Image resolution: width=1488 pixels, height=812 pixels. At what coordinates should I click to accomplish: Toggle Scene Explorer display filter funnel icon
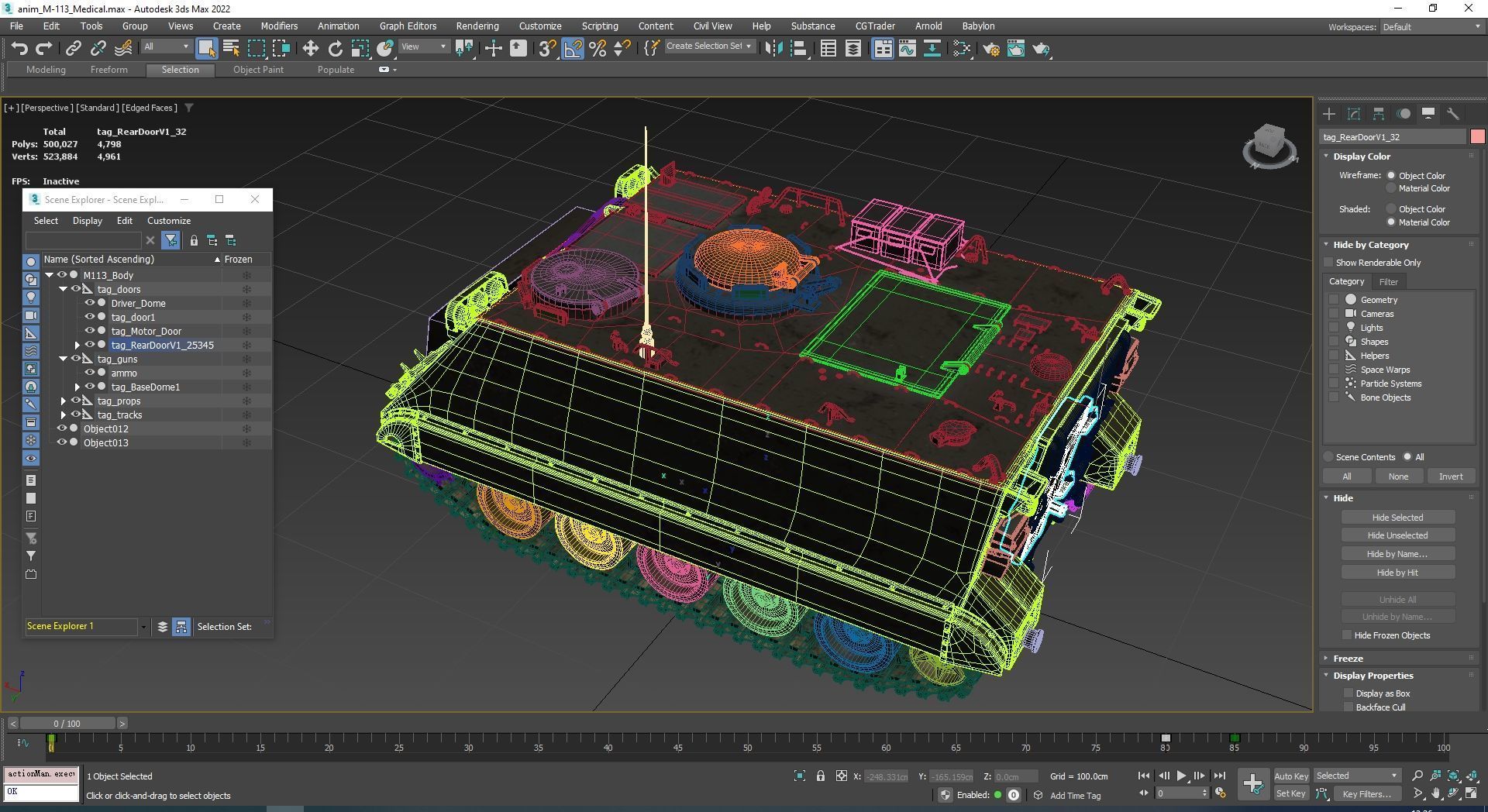(170, 241)
